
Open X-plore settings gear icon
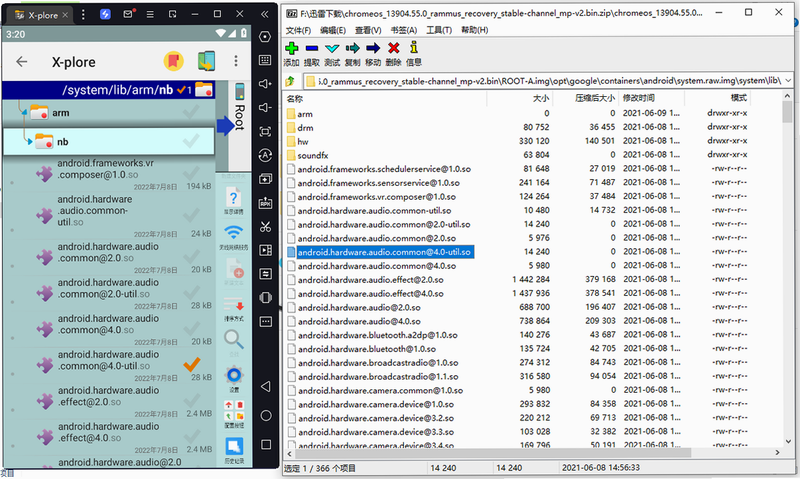234,375
